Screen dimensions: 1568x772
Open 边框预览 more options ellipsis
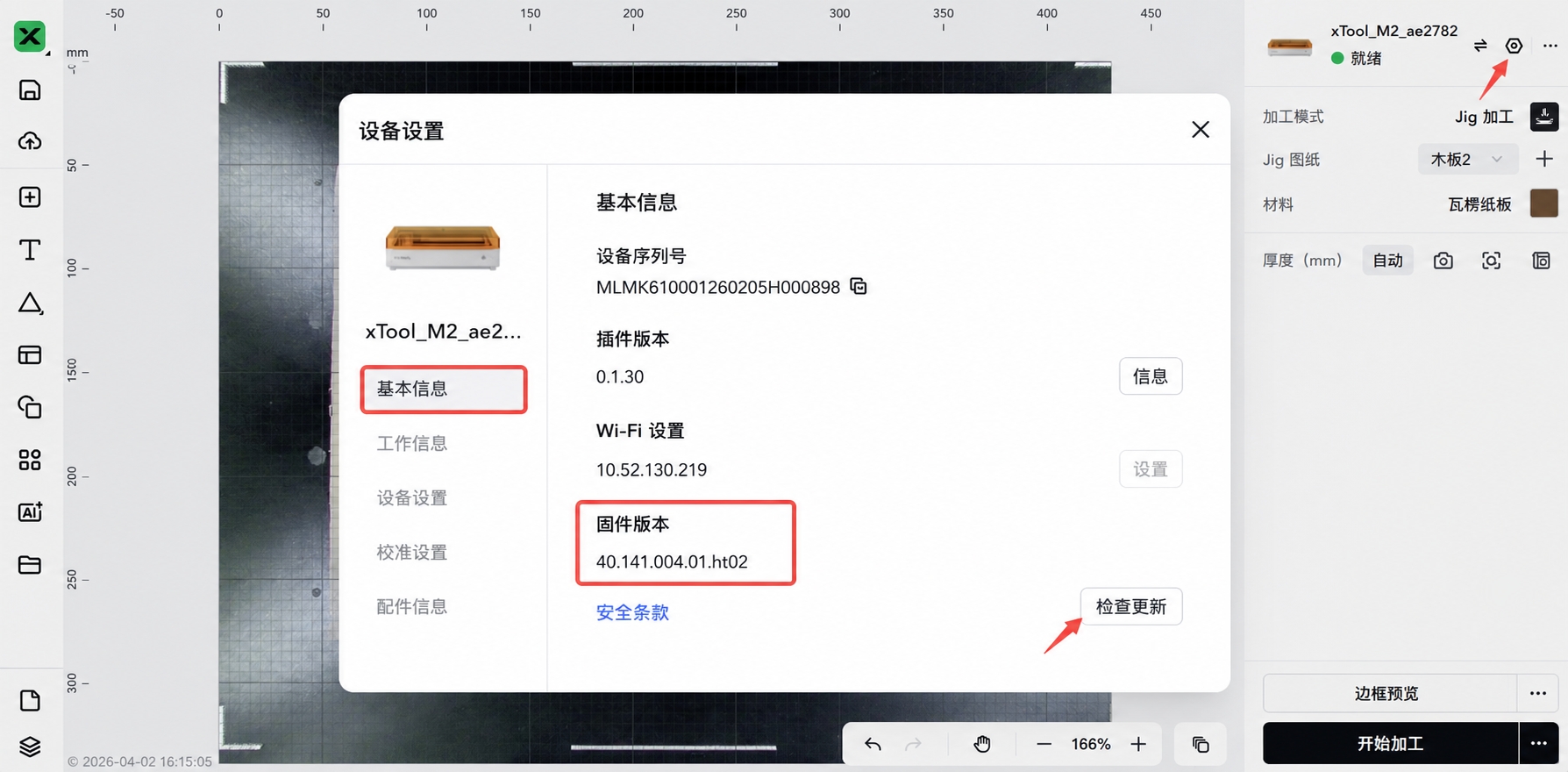[x=1538, y=693]
